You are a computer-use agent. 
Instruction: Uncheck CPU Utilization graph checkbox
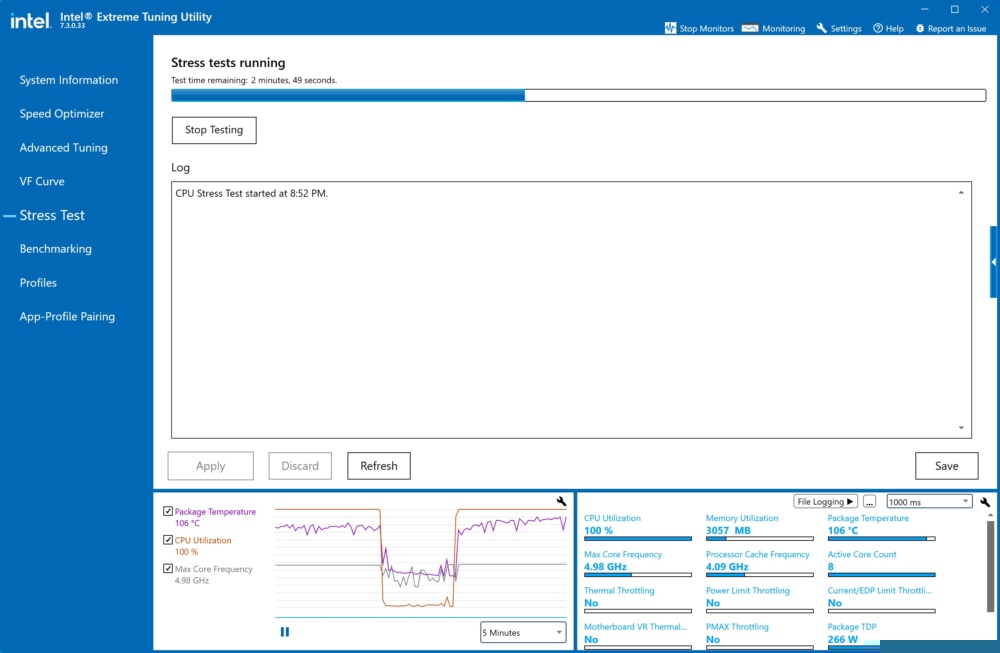click(x=168, y=539)
